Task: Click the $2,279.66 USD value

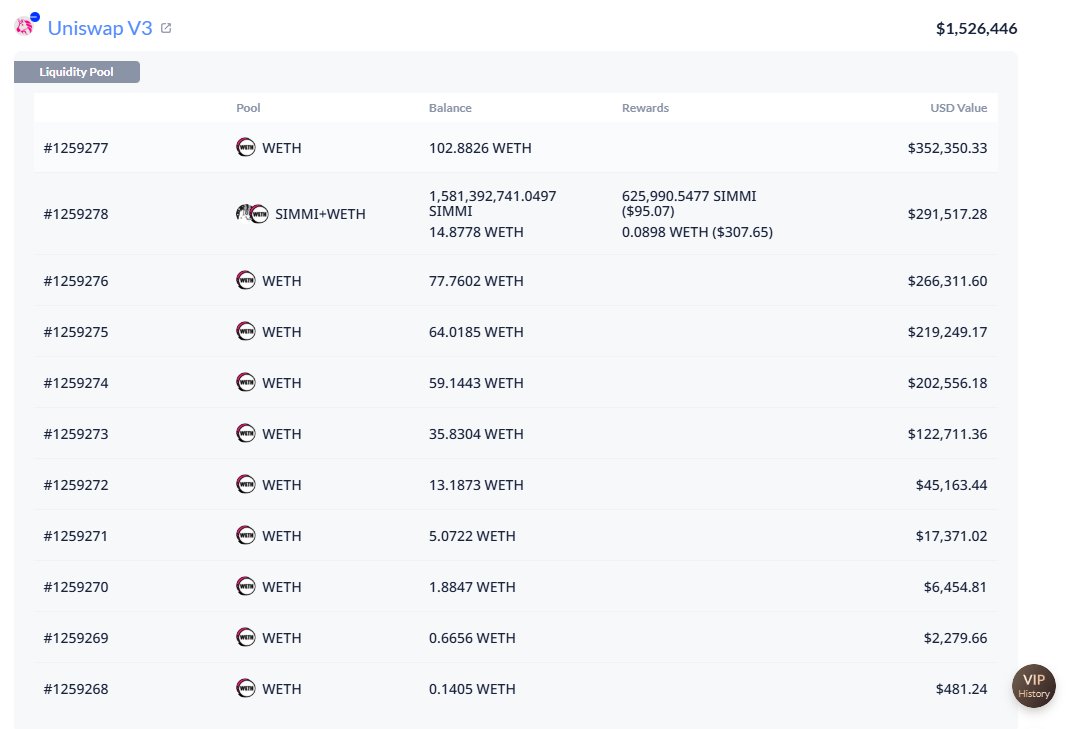Action: (955, 638)
